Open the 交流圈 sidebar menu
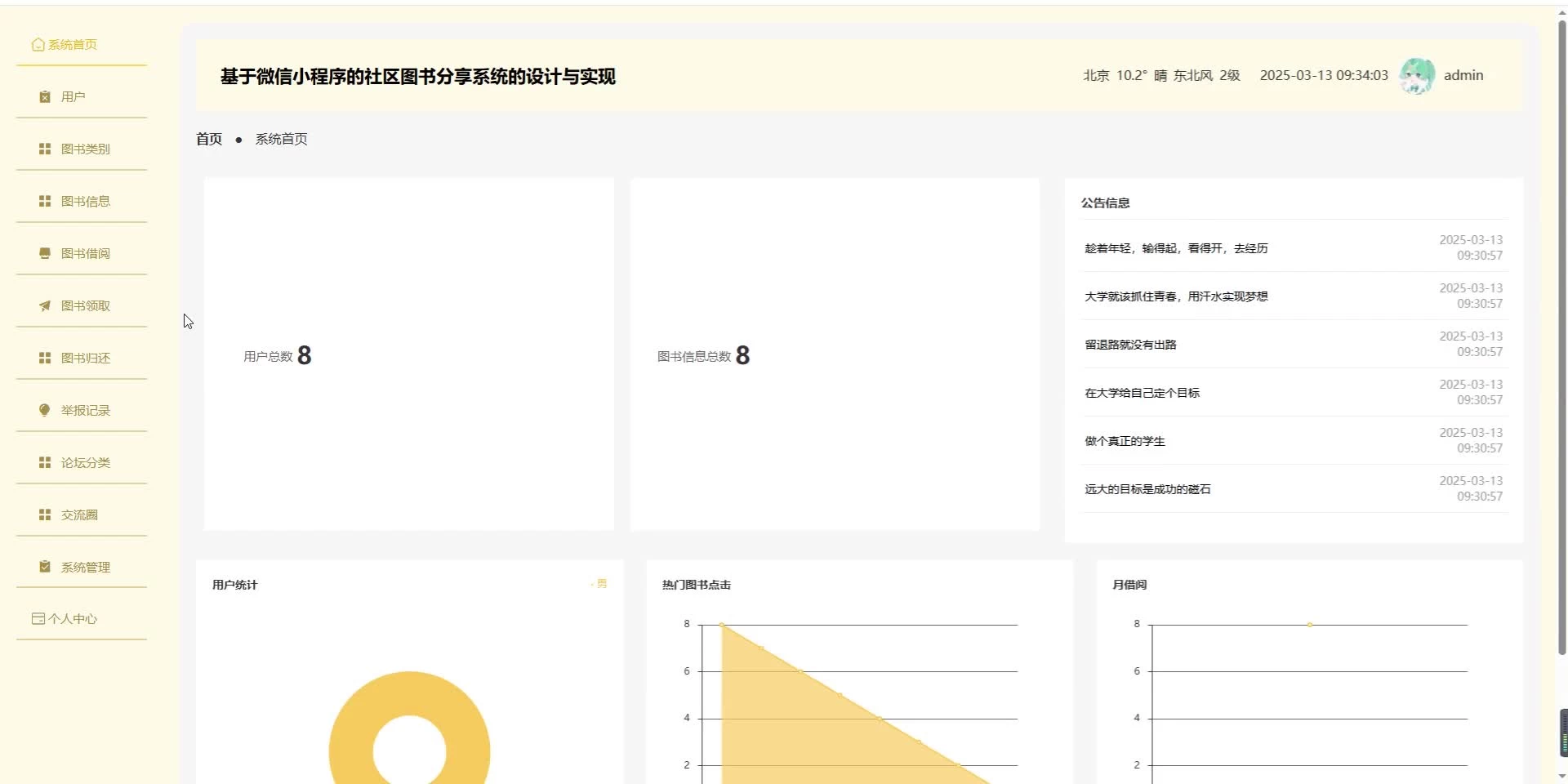 point(82,514)
